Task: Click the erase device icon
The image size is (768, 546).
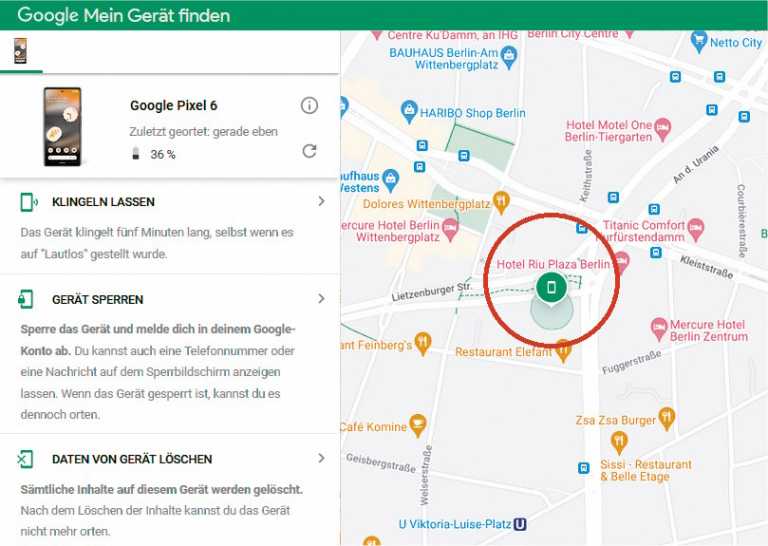Action: point(25,459)
